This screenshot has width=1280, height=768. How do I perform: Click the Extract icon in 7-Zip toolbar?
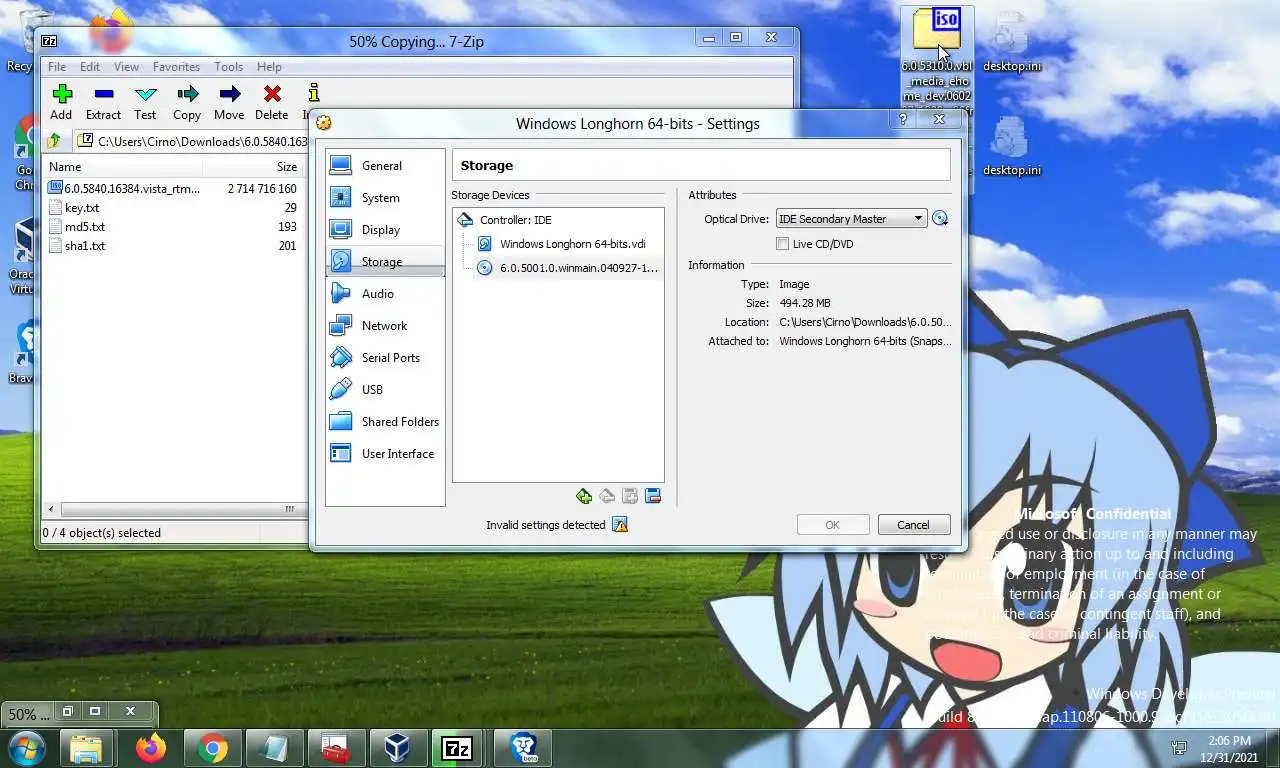point(103,94)
